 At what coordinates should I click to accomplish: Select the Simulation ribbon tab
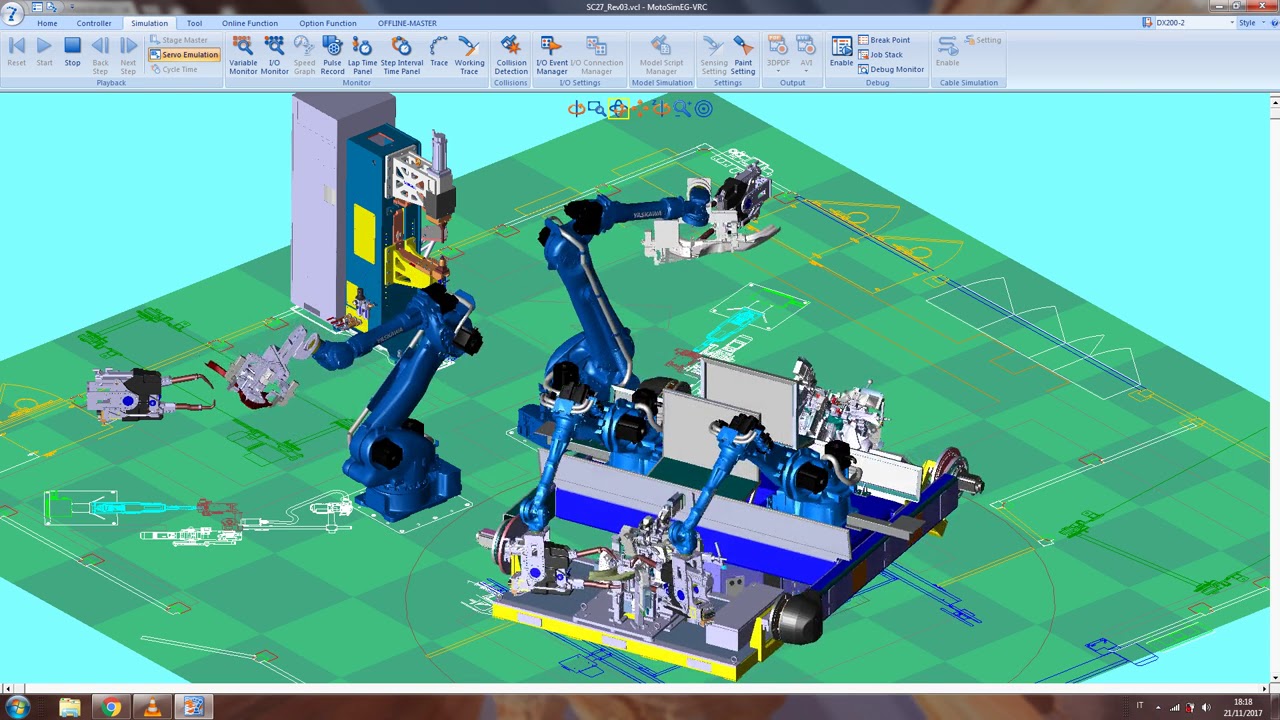[x=149, y=23]
